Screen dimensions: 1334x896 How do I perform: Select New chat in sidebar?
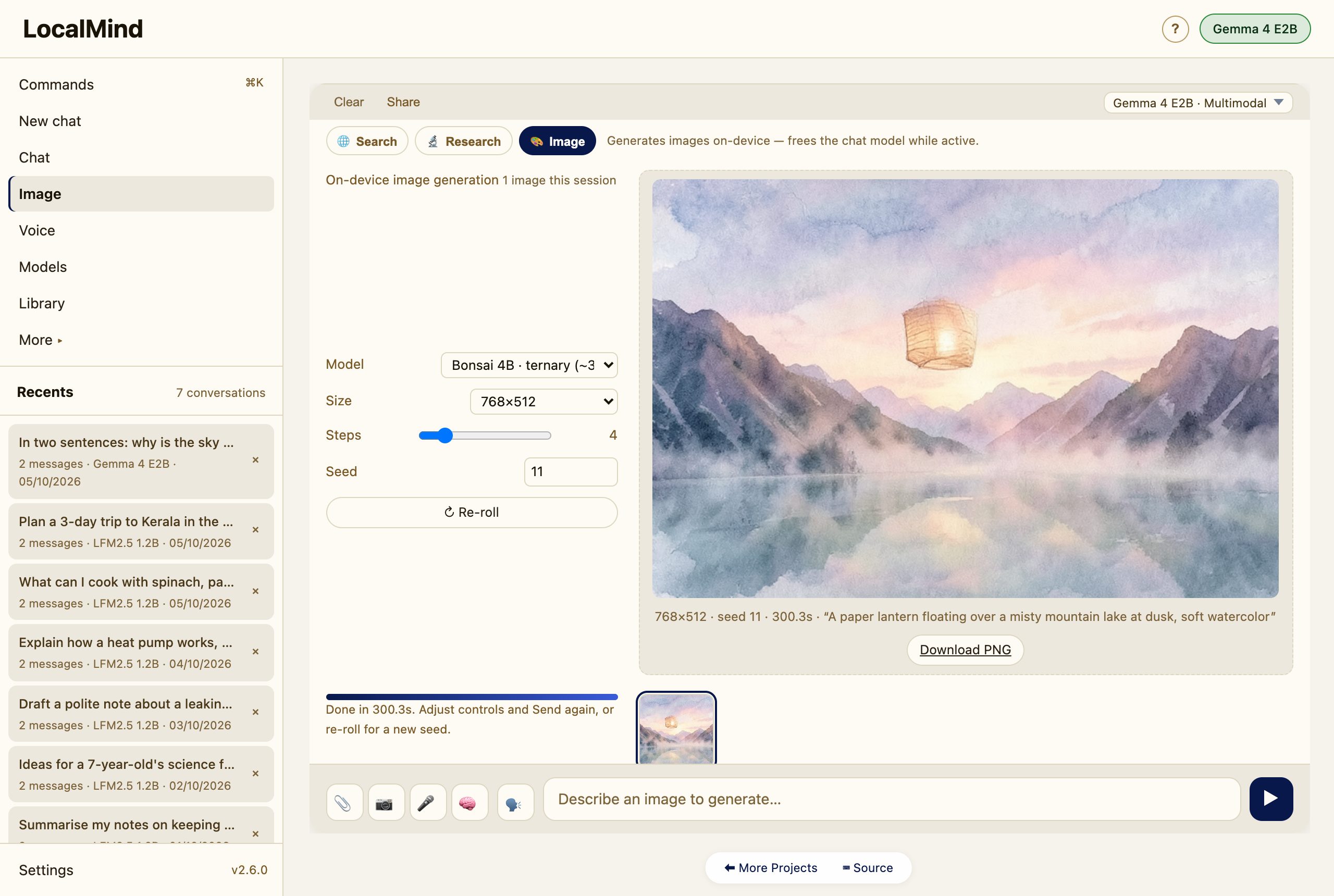[141, 121]
